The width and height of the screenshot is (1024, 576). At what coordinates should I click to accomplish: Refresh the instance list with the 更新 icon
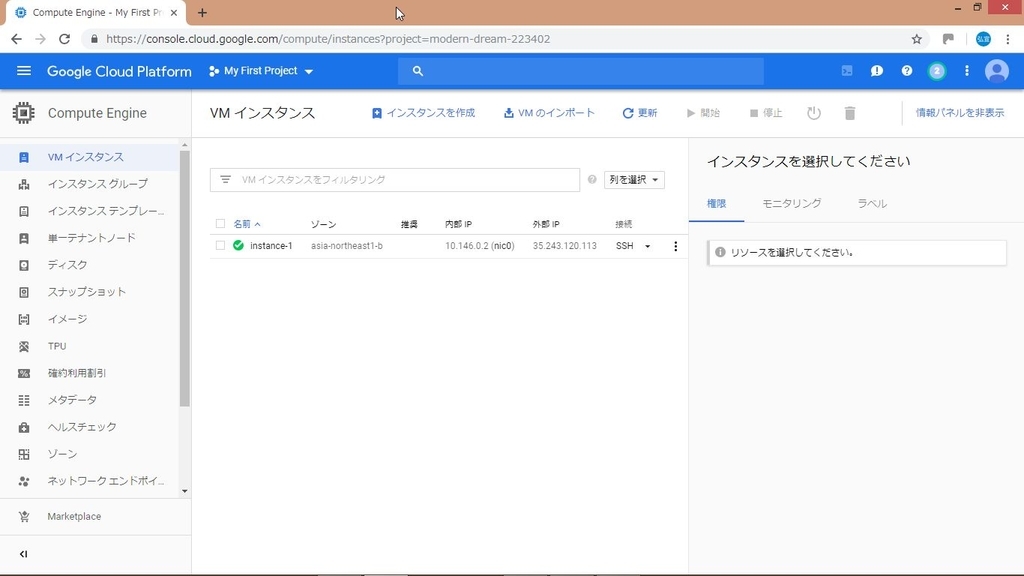(640, 113)
